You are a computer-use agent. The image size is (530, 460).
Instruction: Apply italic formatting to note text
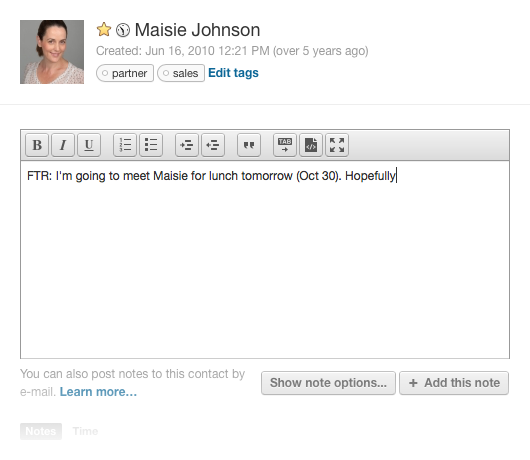pos(63,145)
